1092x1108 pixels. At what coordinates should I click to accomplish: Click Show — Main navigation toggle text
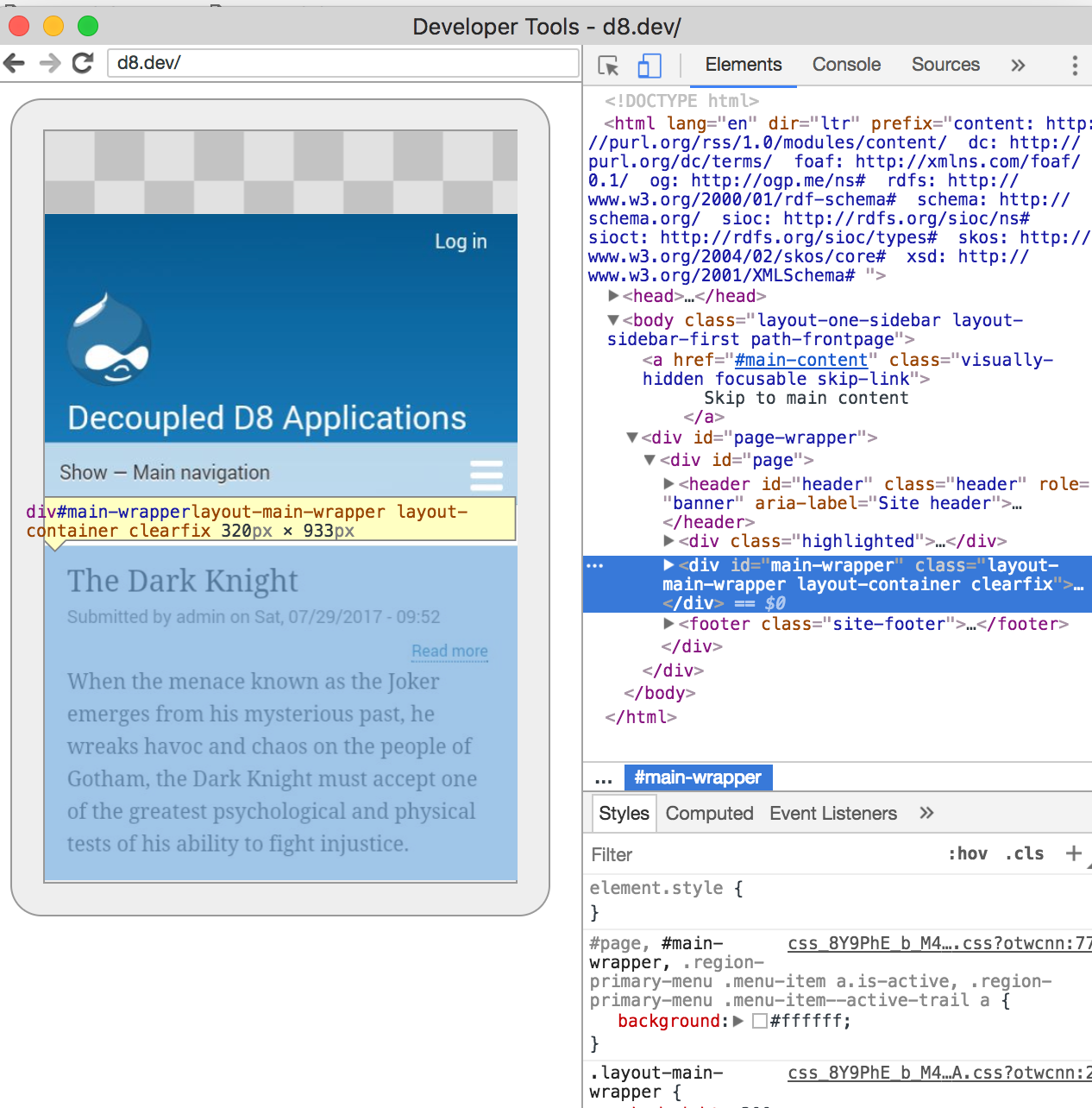[165, 473]
